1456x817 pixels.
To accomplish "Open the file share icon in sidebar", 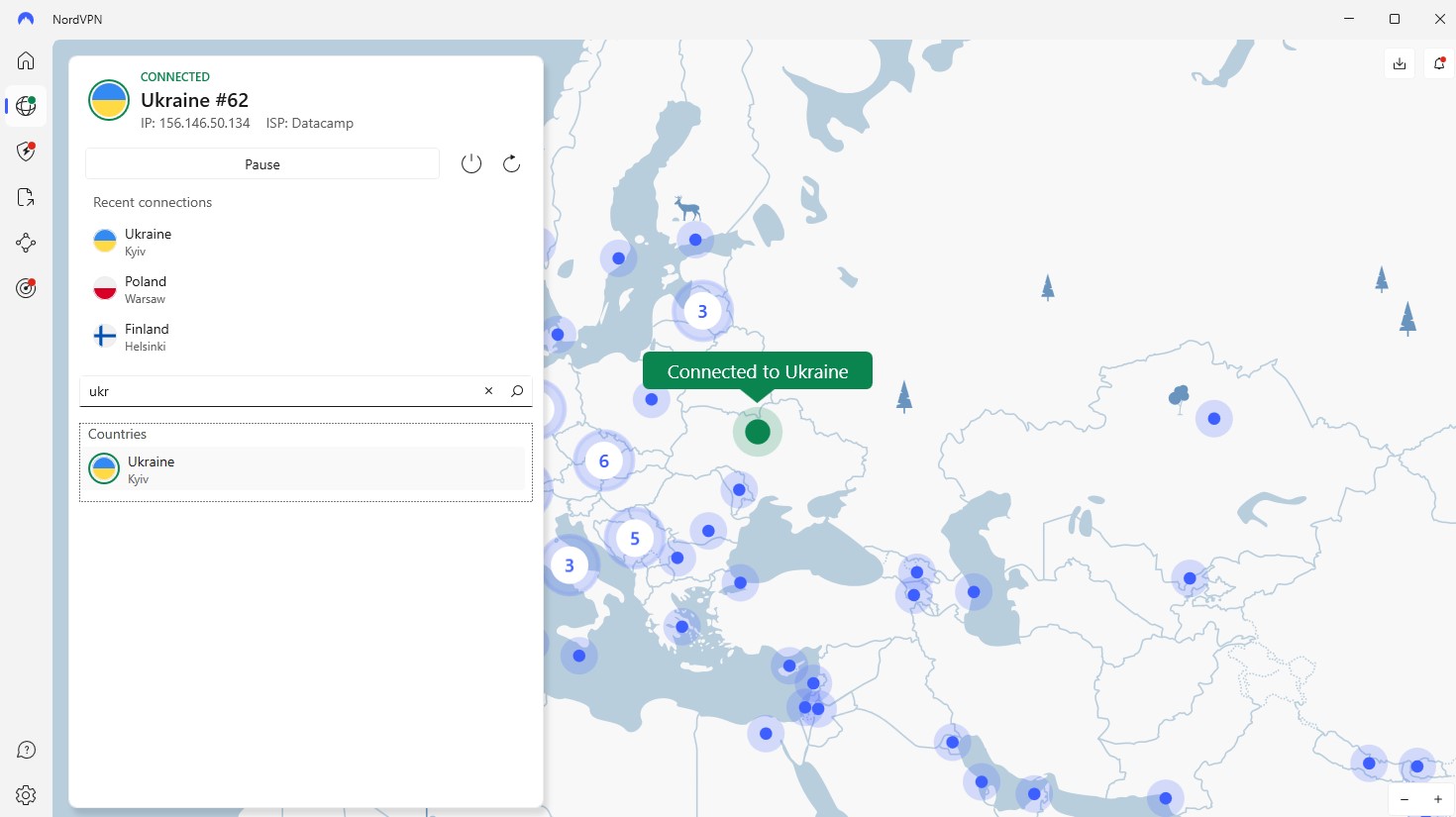I will click(26, 197).
